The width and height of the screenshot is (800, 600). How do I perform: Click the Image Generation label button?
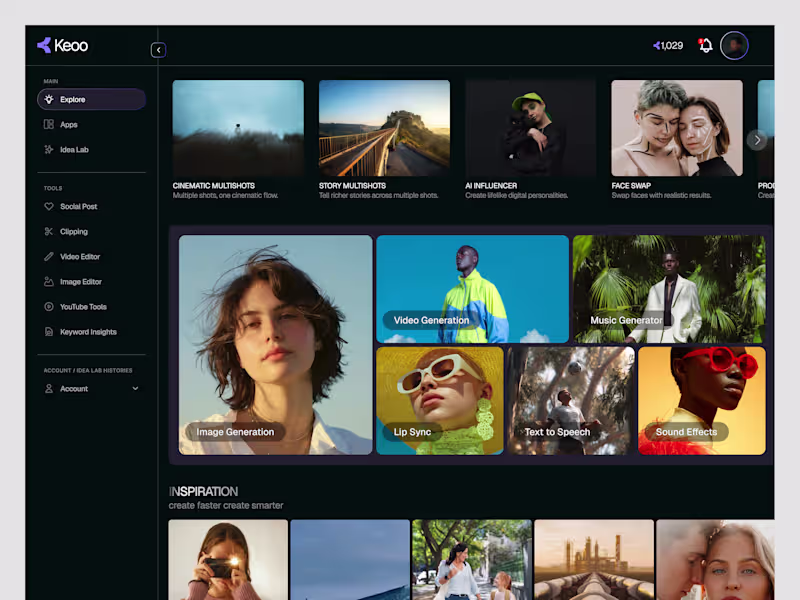(235, 432)
